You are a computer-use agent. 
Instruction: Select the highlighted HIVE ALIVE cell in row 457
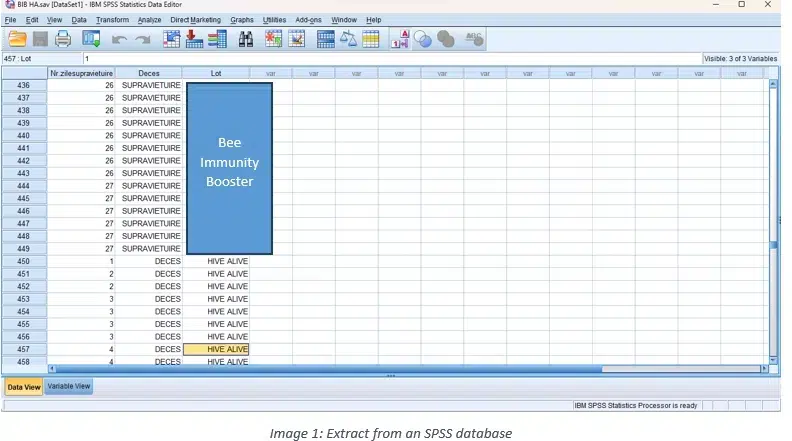(216, 349)
